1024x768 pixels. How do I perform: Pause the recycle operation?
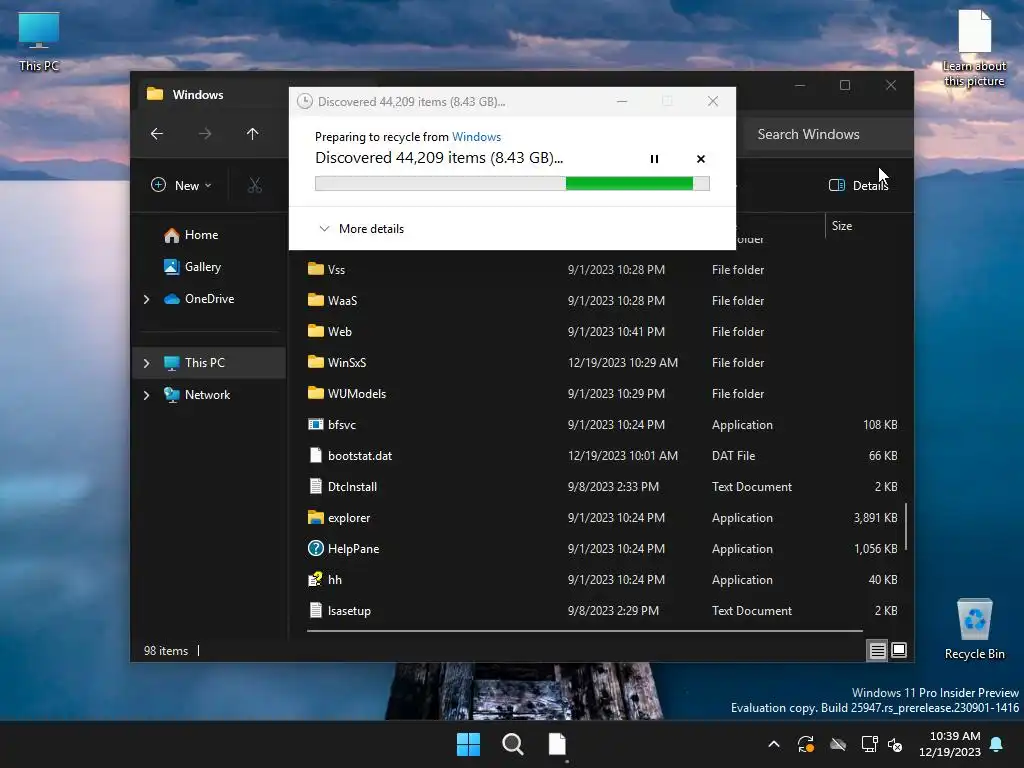[654, 159]
